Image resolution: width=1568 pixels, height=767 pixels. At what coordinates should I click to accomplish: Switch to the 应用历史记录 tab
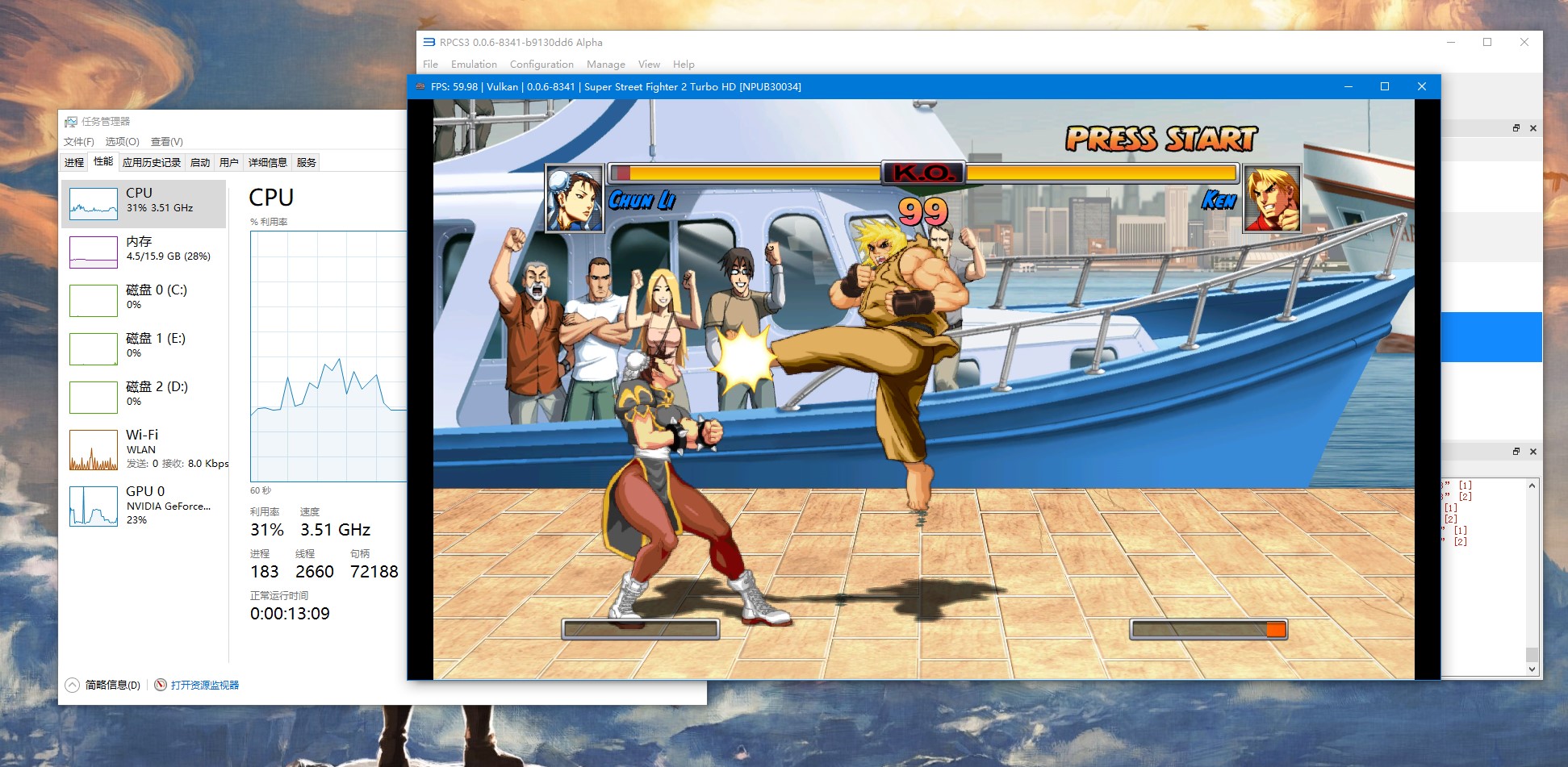[152, 162]
